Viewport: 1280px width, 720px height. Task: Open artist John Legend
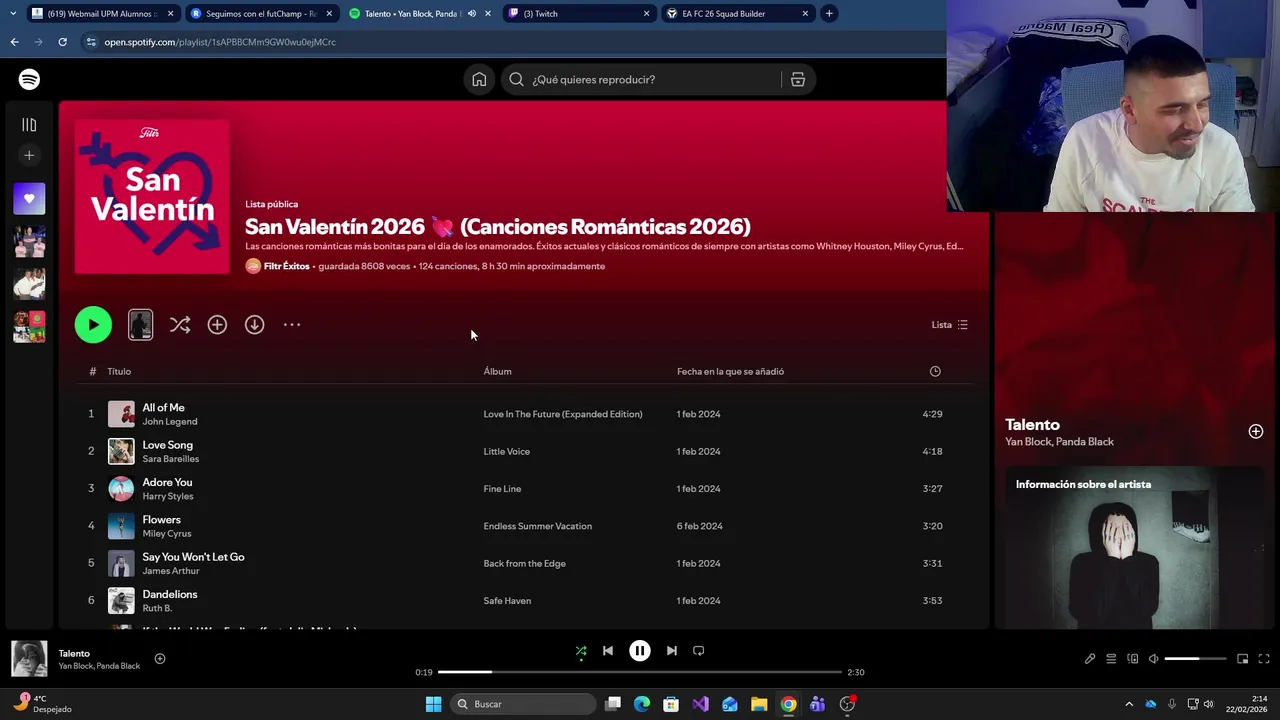click(x=170, y=421)
